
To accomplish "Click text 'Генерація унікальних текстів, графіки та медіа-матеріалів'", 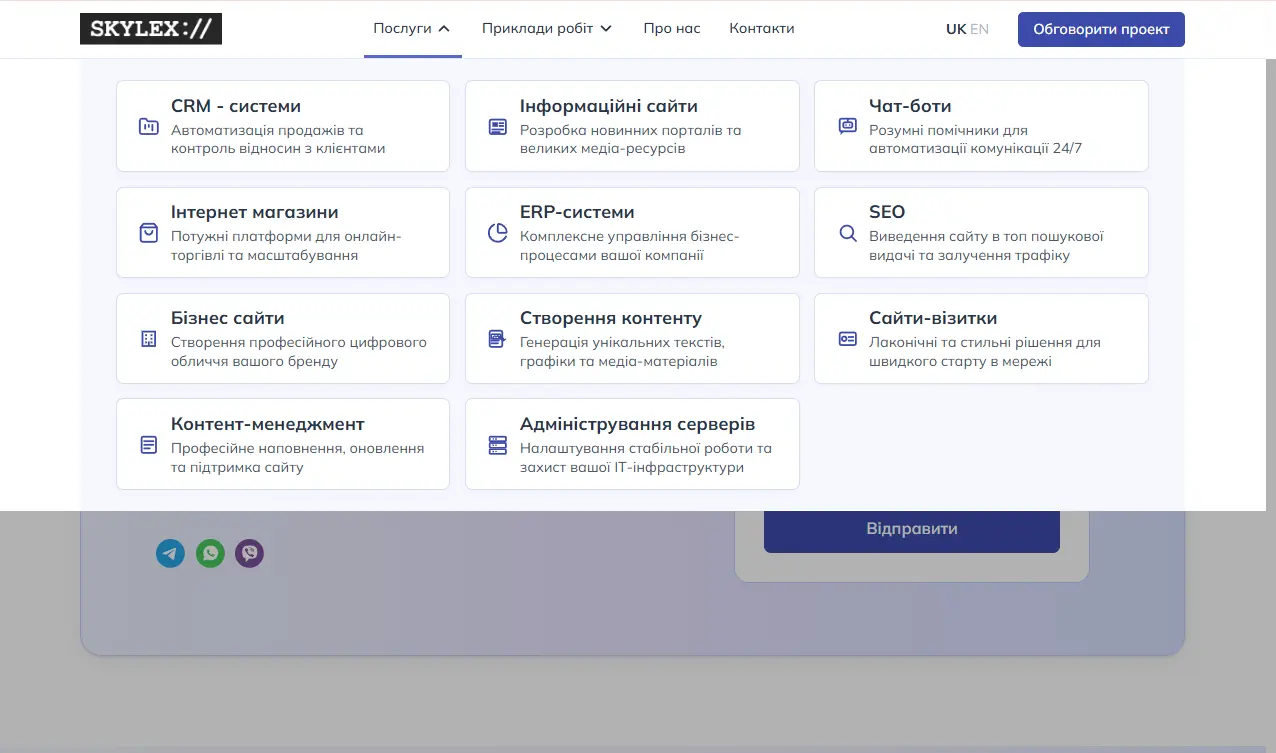I will click(622, 352).
